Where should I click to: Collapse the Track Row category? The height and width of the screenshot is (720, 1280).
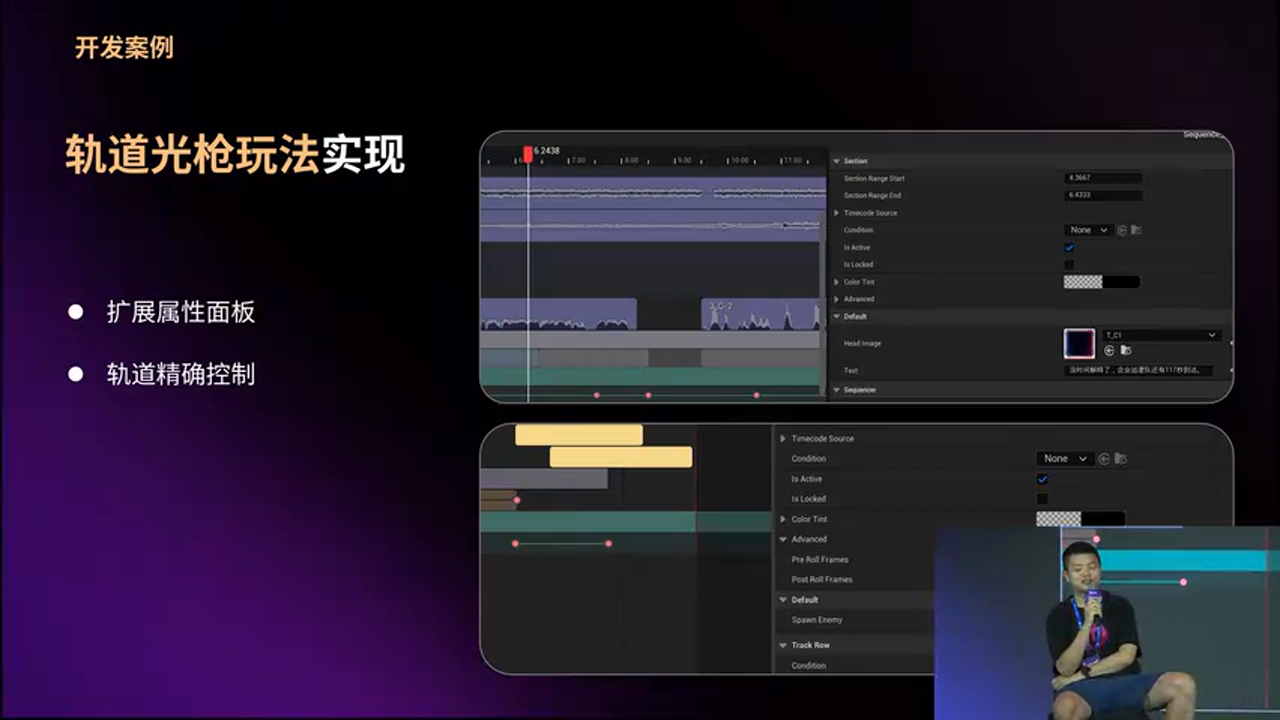[x=784, y=644]
